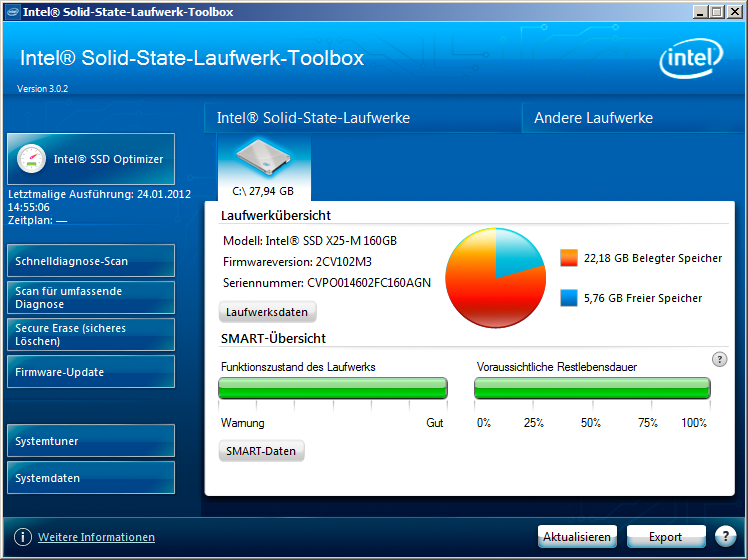
Task: Open Laufwerksdaten drive details
Action: tap(267, 312)
